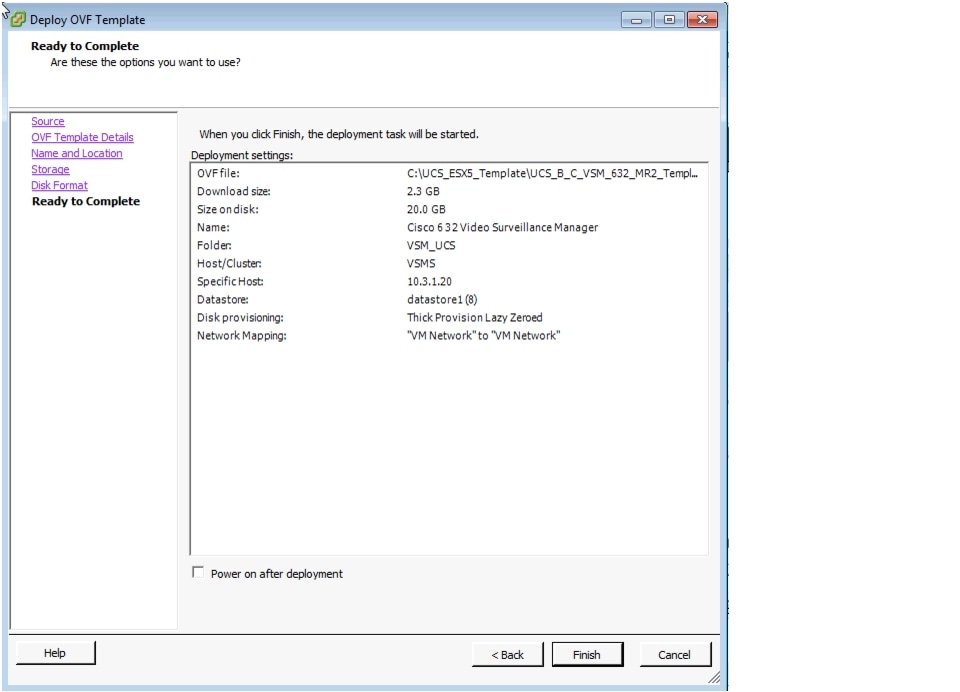Image resolution: width=960 pixels, height=692 pixels.
Task: Navigate to the Source step
Action: click(x=47, y=121)
